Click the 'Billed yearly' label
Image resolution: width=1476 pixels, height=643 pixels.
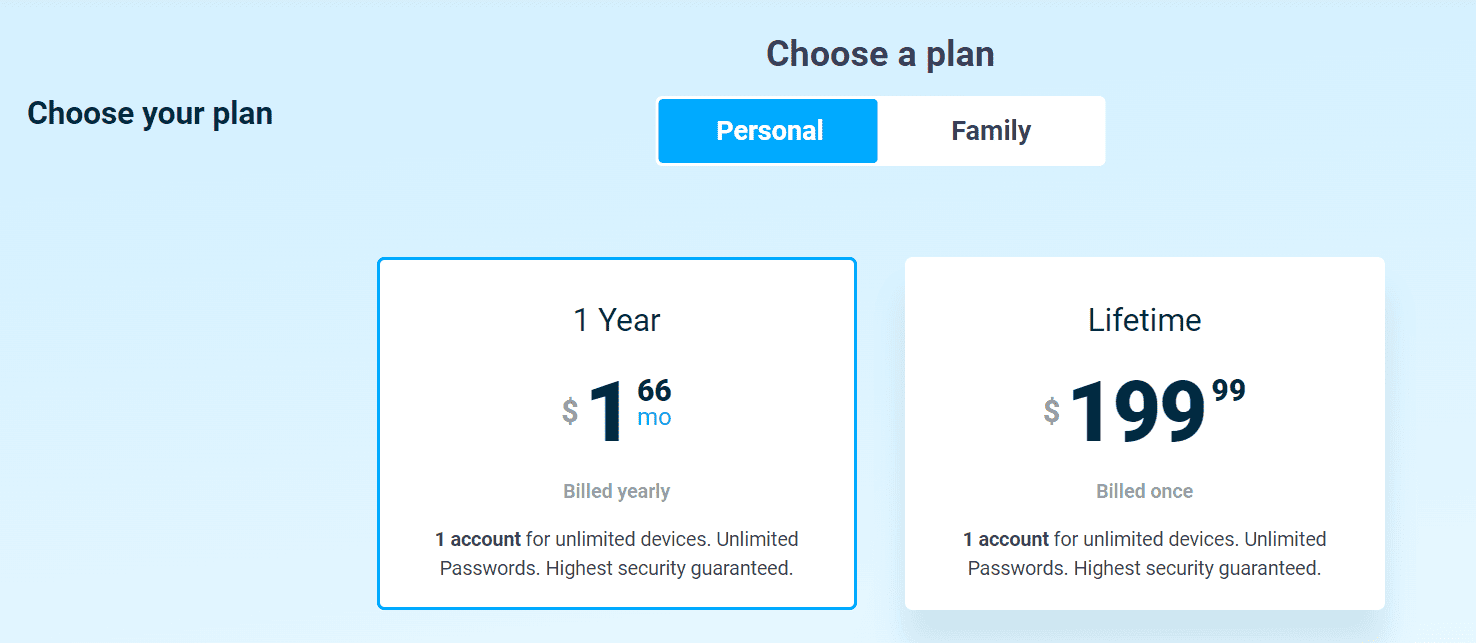coord(616,491)
